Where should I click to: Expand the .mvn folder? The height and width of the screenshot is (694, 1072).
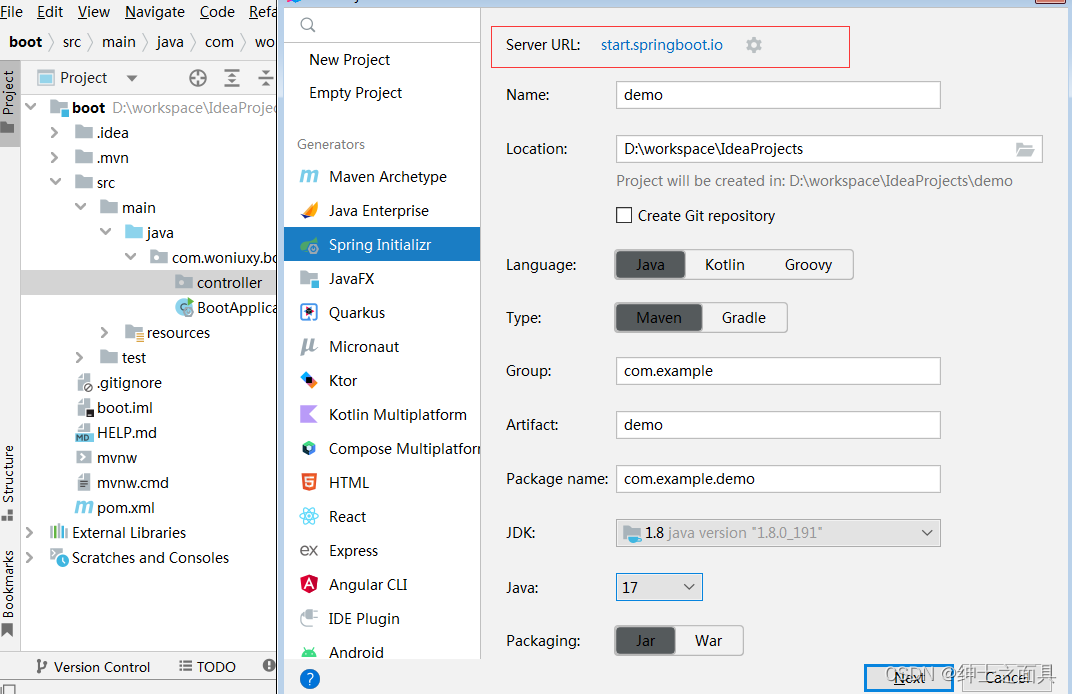[x=55, y=158]
